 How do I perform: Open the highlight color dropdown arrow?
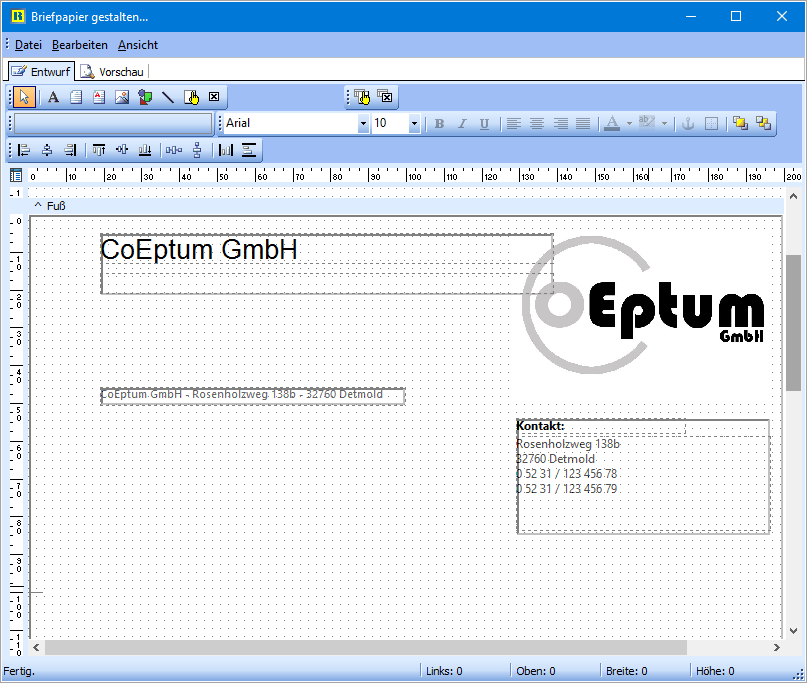[664, 124]
